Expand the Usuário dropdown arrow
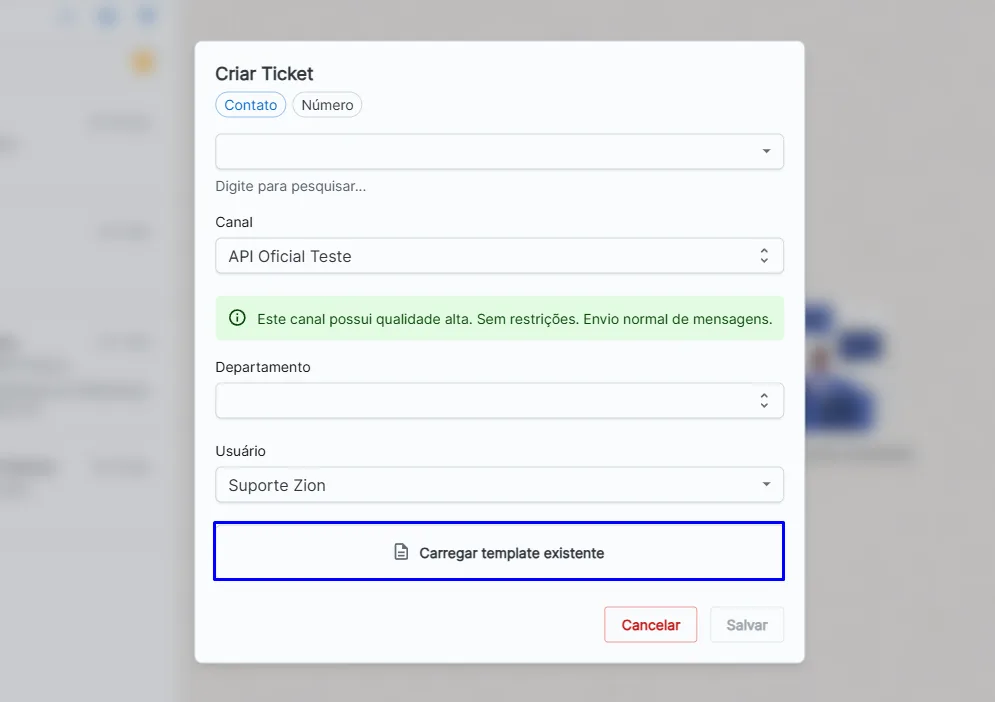The height and width of the screenshot is (702, 995). tap(766, 484)
